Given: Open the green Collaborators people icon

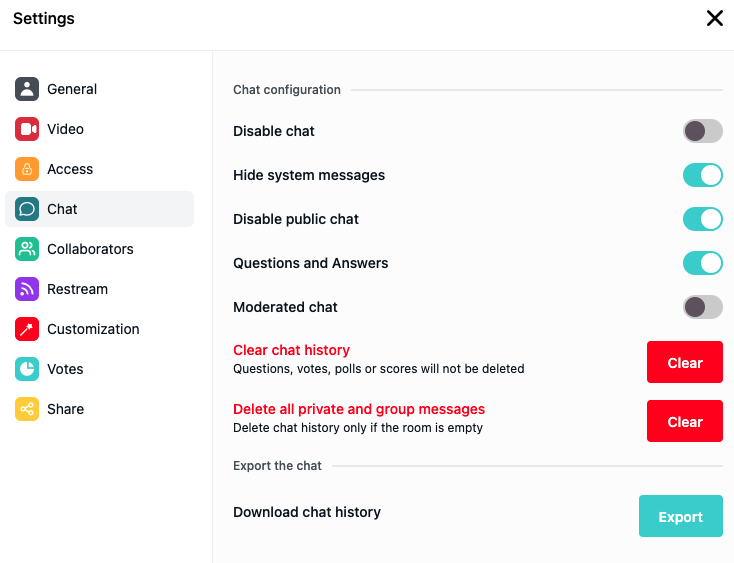Looking at the screenshot, I should [x=27, y=249].
